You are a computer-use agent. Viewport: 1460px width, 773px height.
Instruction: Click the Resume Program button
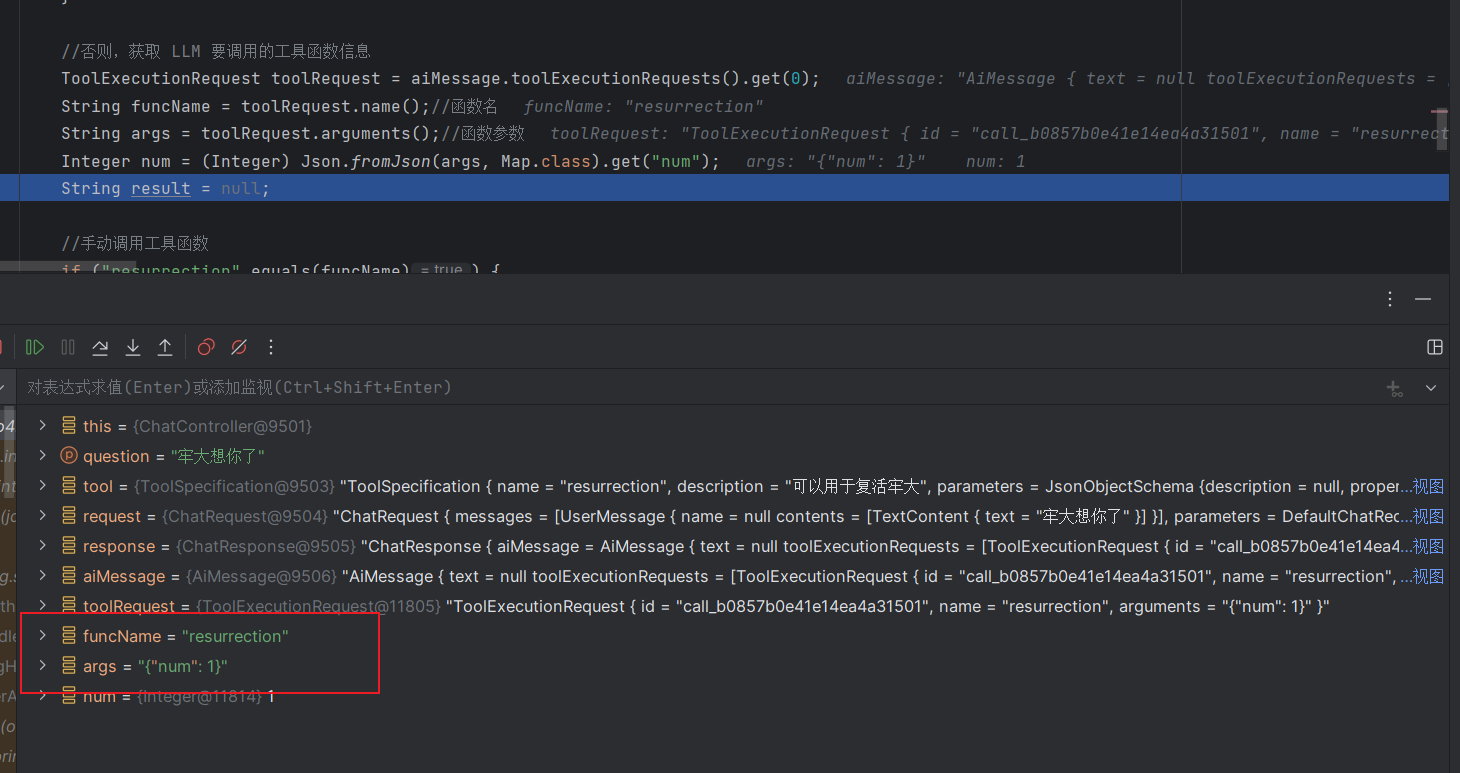[x=35, y=347]
